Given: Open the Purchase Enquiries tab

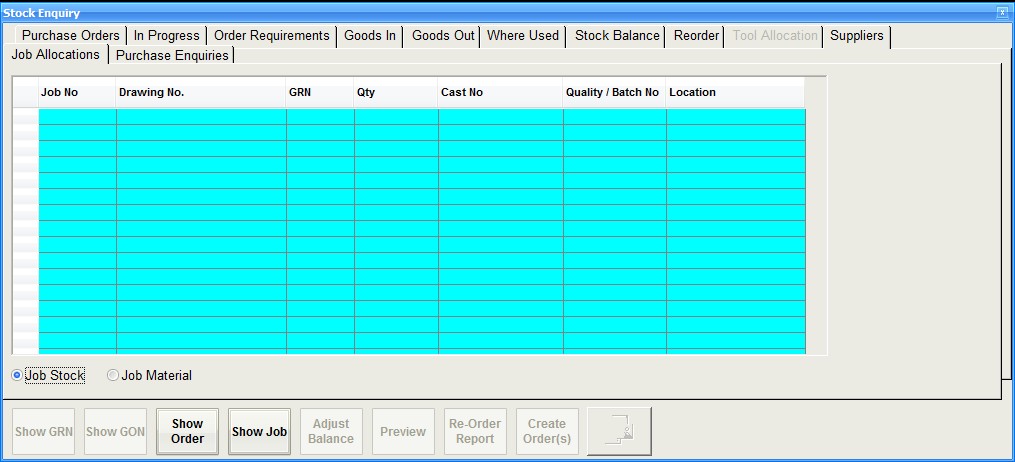Looking at the screenshot, I should click(x=172, y=56).
